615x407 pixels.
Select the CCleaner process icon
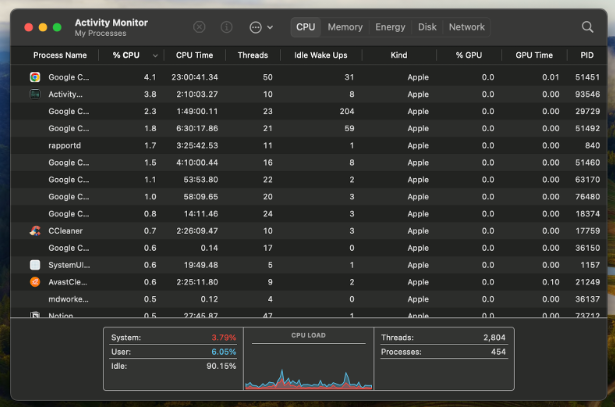[35, 230]
